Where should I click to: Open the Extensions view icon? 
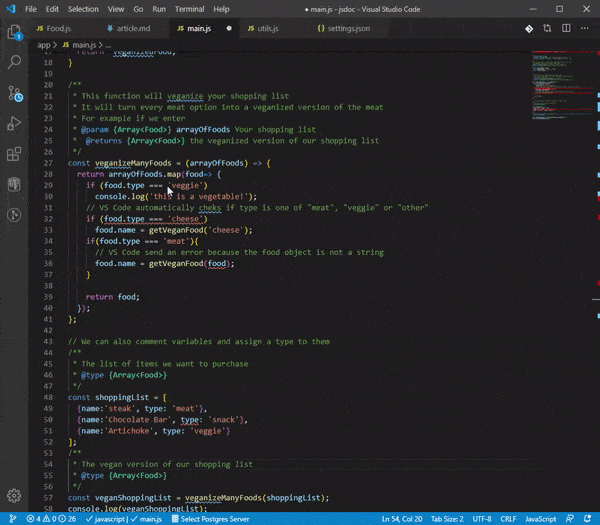point(14,155)
